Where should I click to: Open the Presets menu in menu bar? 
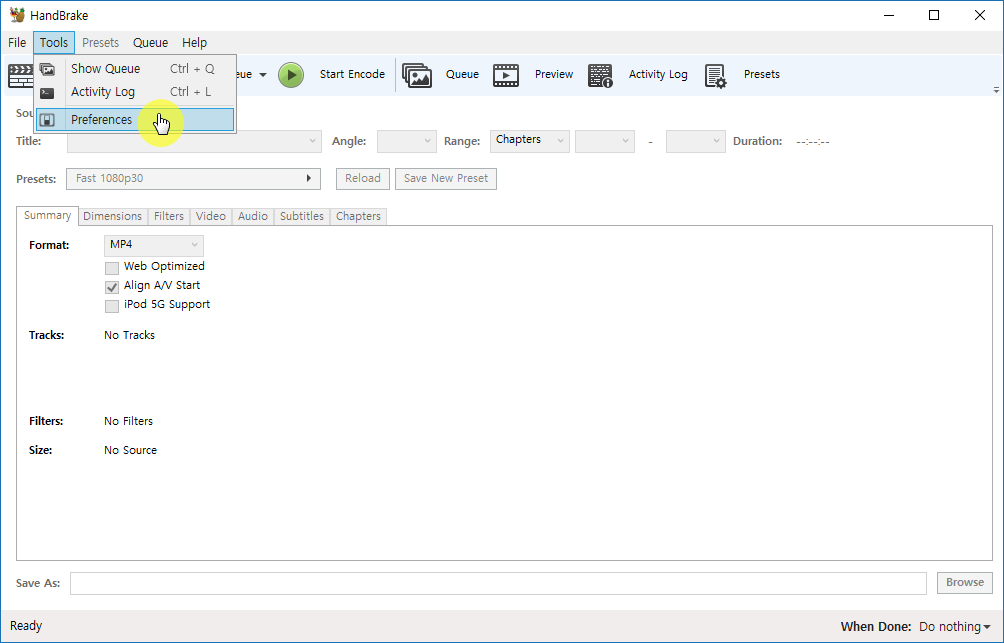[x=101, y=43]
